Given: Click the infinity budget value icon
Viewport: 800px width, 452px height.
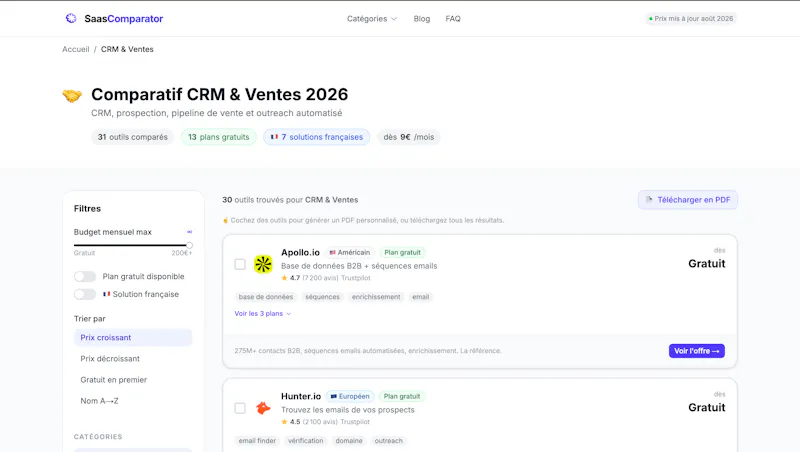Looking at the screenshot, I should coord(189,232).
